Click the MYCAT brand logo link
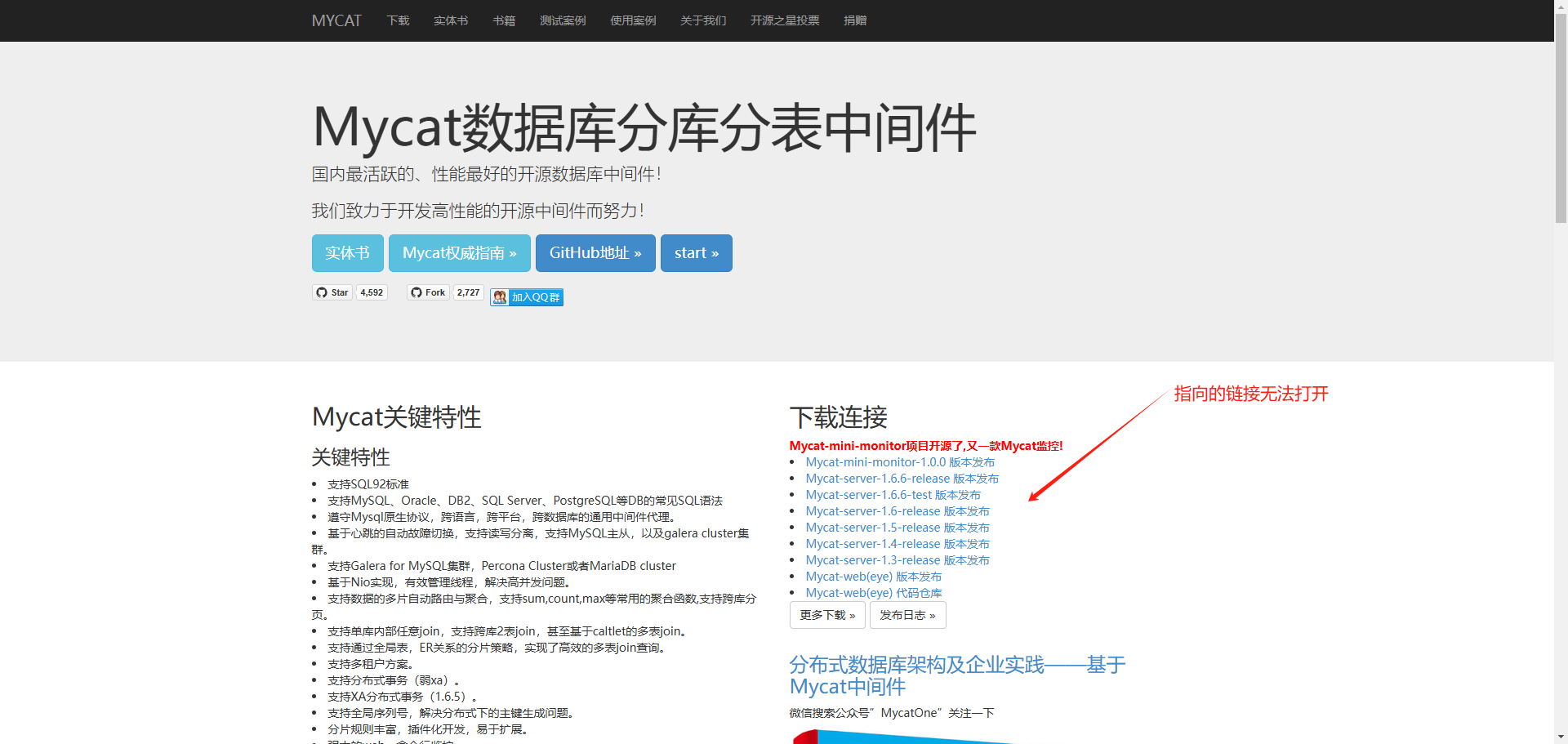The height and width of the screenshot is (744, 1568). point(336,20)
